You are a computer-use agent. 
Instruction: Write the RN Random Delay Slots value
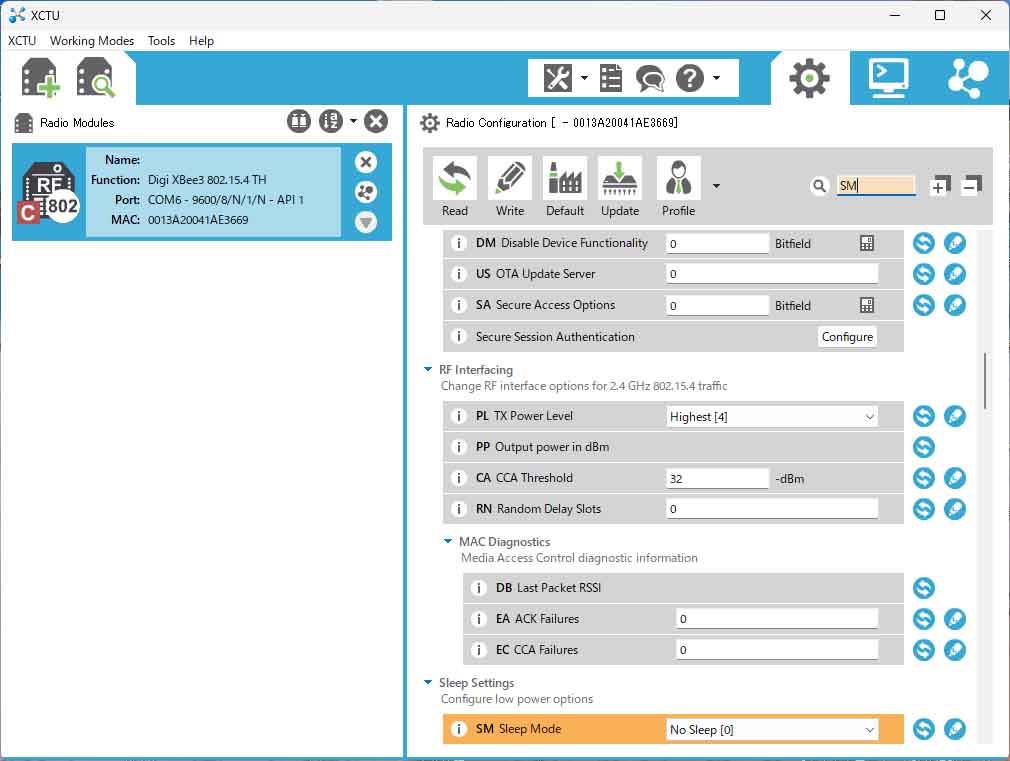click(955, 508)
